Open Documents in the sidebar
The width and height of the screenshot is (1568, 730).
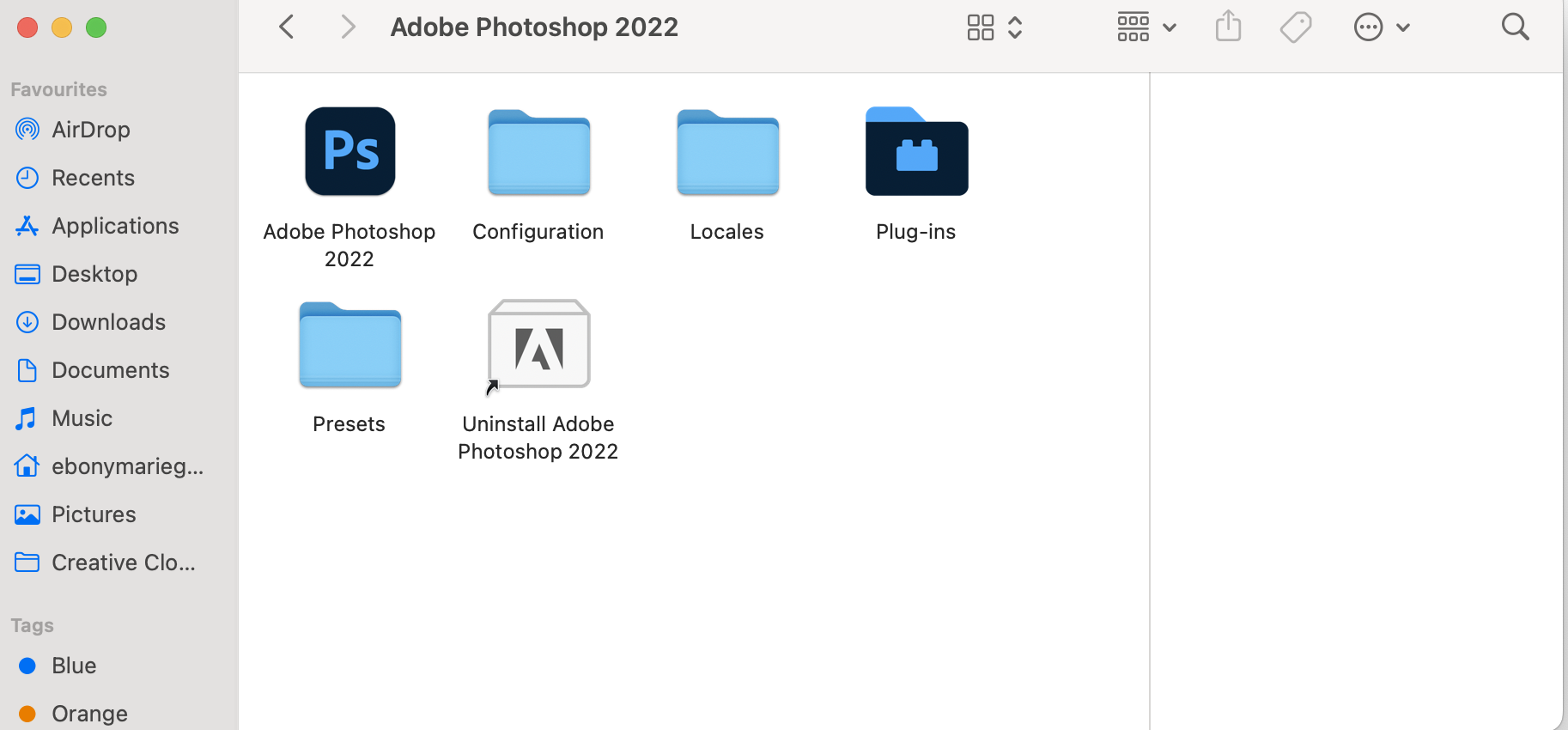(119, 370)
